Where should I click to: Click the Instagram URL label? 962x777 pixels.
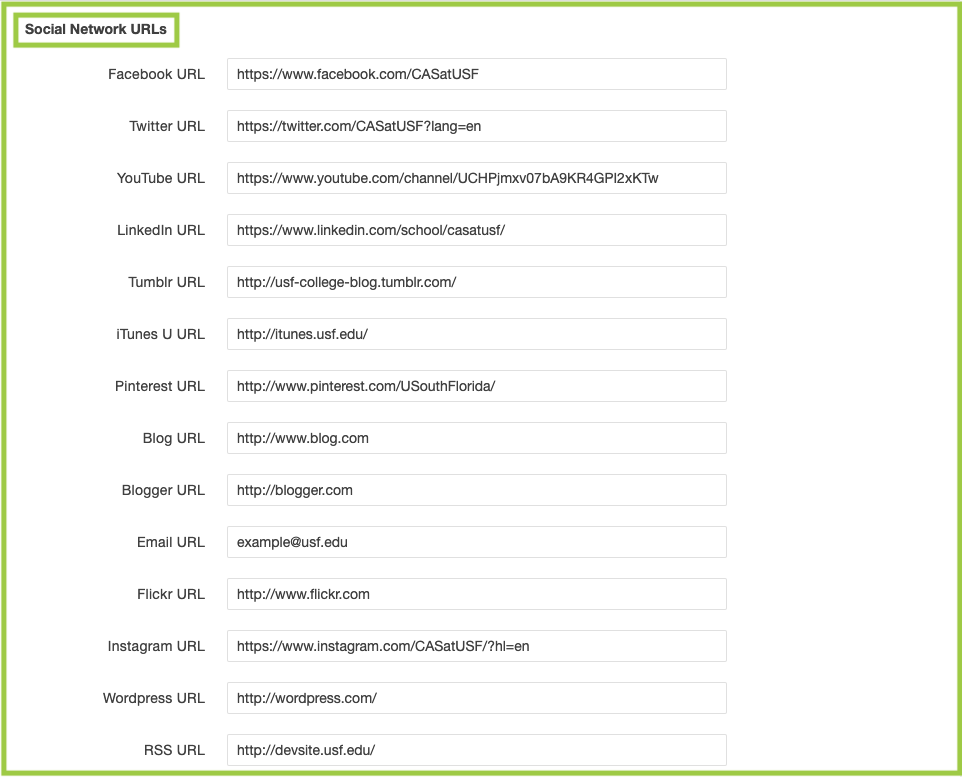[156, 646]
